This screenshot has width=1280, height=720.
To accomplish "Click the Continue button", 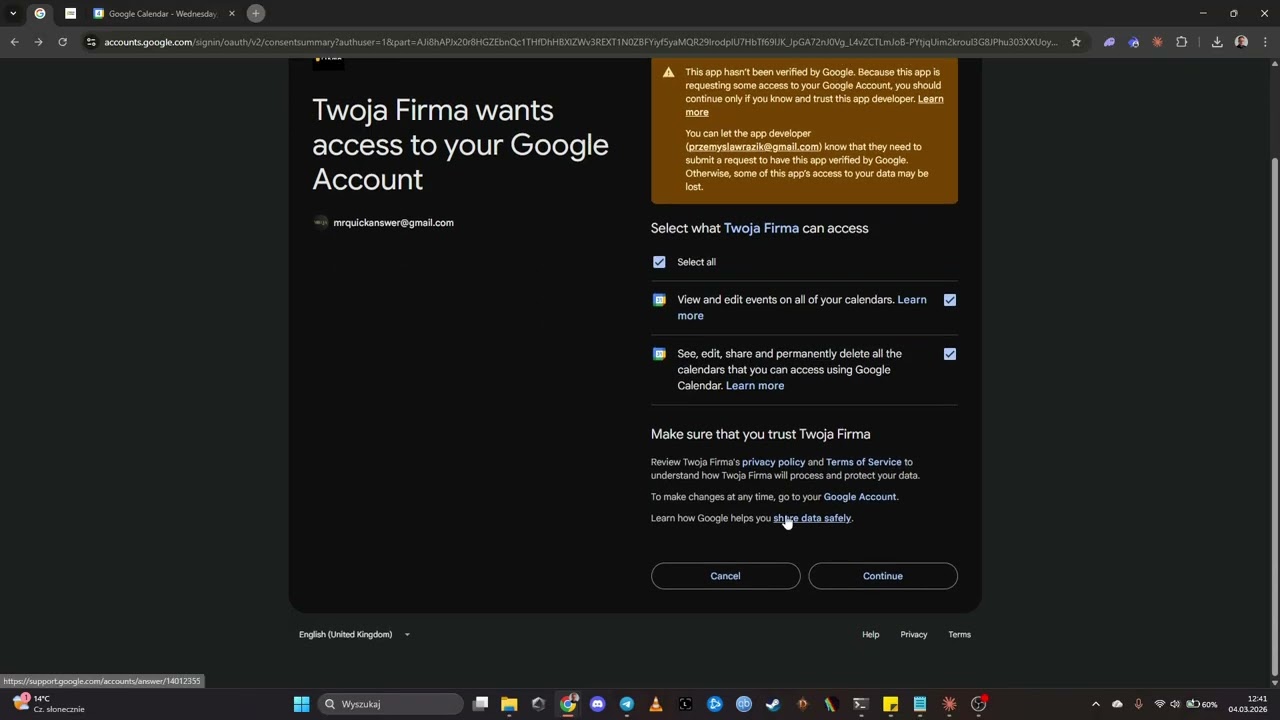I will tap(883, 576).
